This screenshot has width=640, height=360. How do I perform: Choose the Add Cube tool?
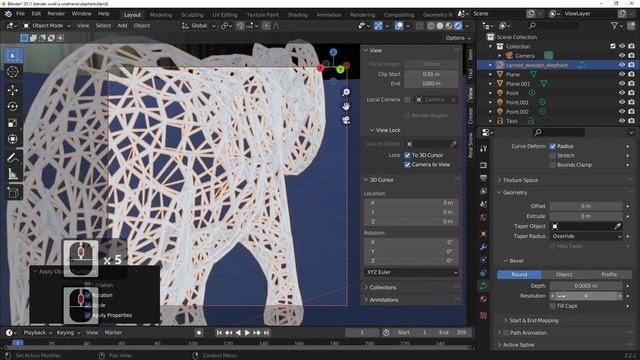13,192
